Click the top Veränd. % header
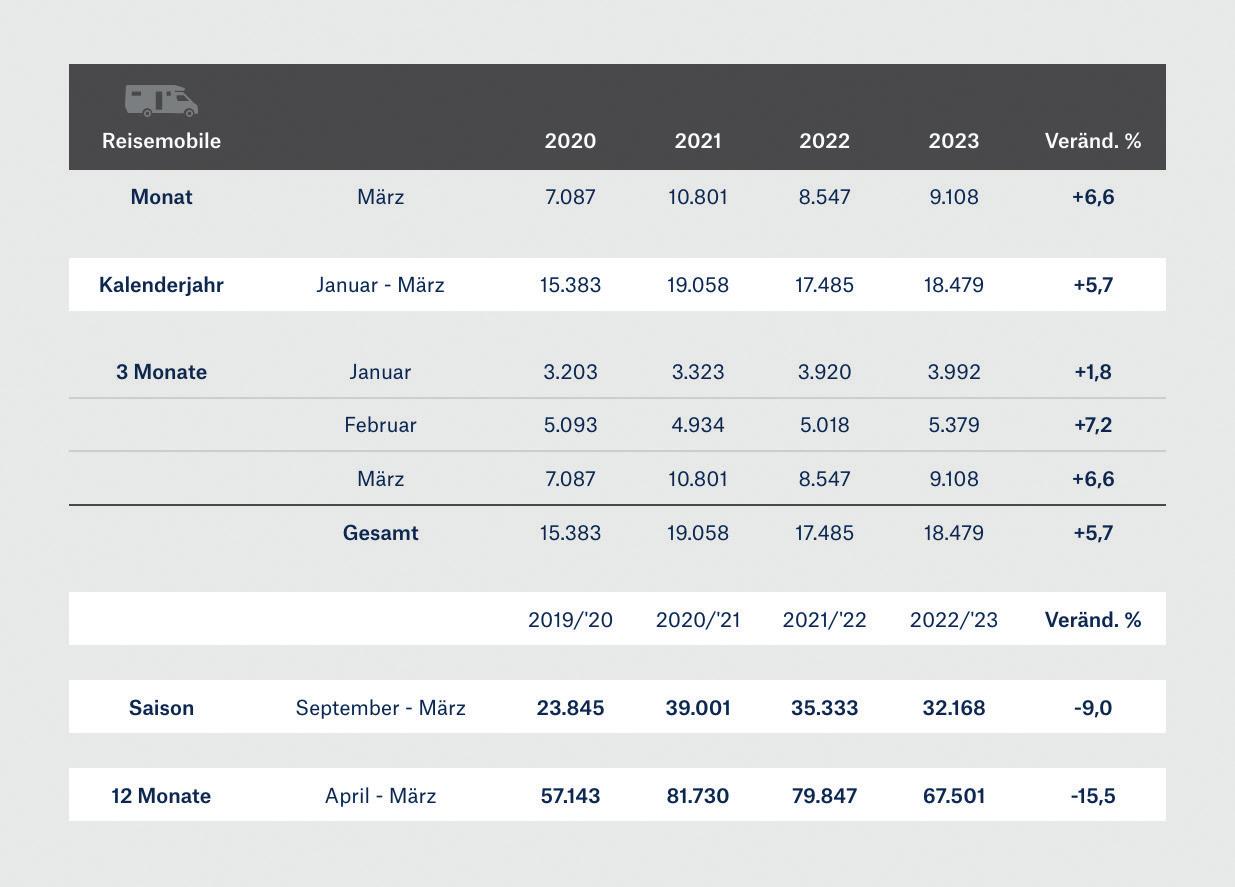The image size is (1235, 887). (1092, 141)
